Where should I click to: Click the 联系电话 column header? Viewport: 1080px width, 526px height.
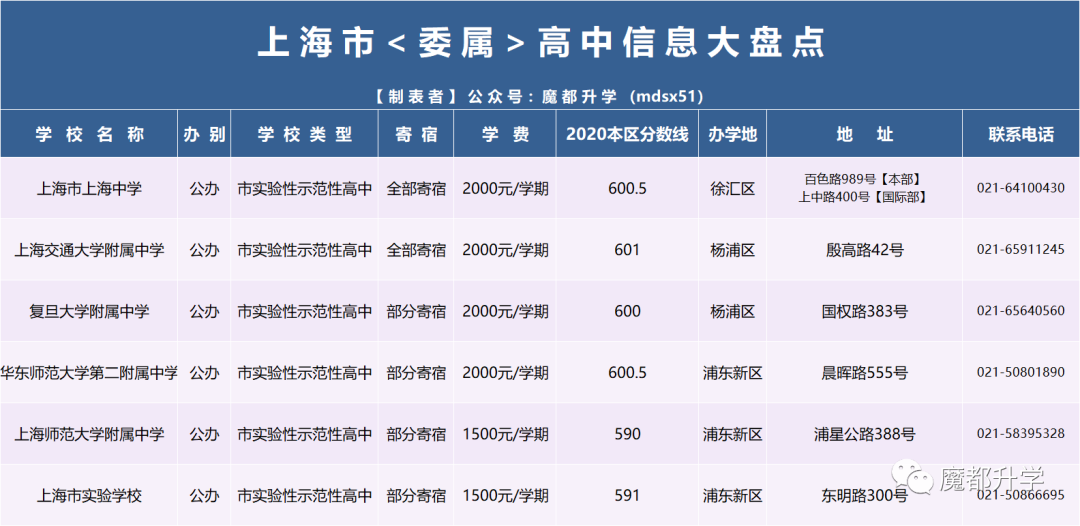click(x=1021, y=134)
